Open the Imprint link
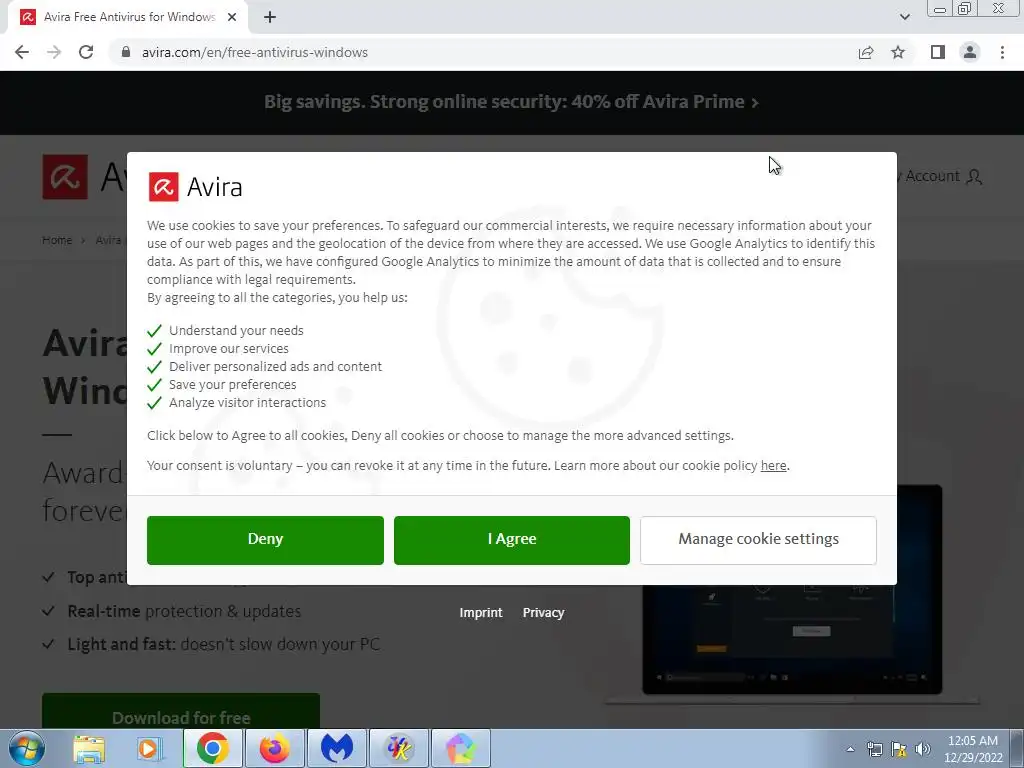 click(x=481, y=613)
